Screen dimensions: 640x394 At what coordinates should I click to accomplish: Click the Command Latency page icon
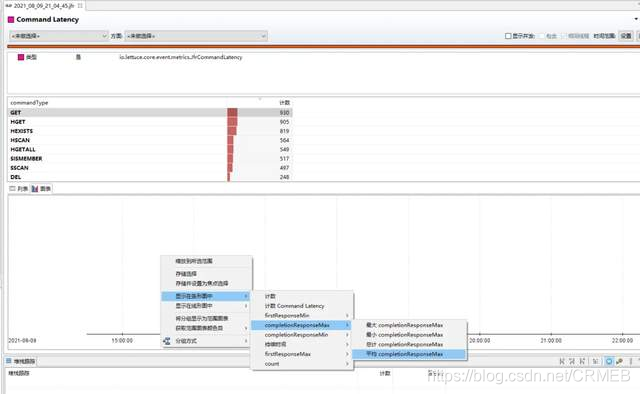(x=11, y=20)
